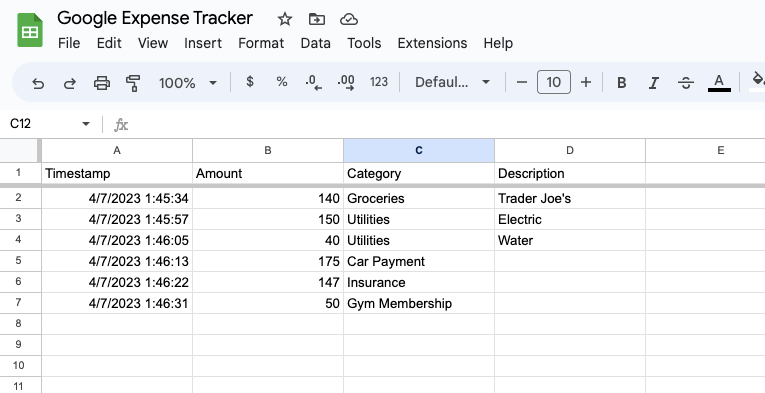Select row 8 header
The image size is (765, 393).
click(x=19, y=324)
